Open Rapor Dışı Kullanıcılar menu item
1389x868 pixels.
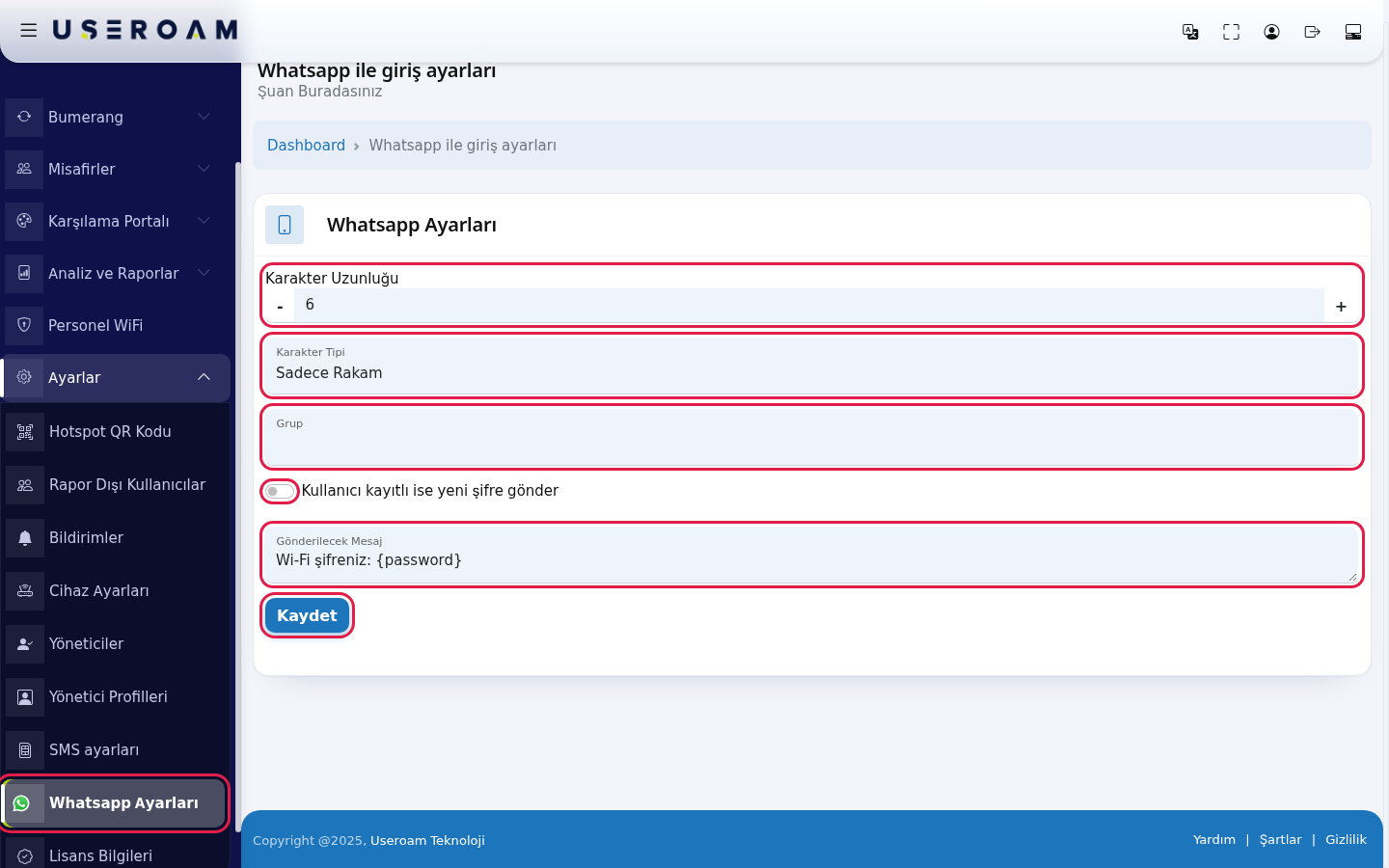(116, 485)
